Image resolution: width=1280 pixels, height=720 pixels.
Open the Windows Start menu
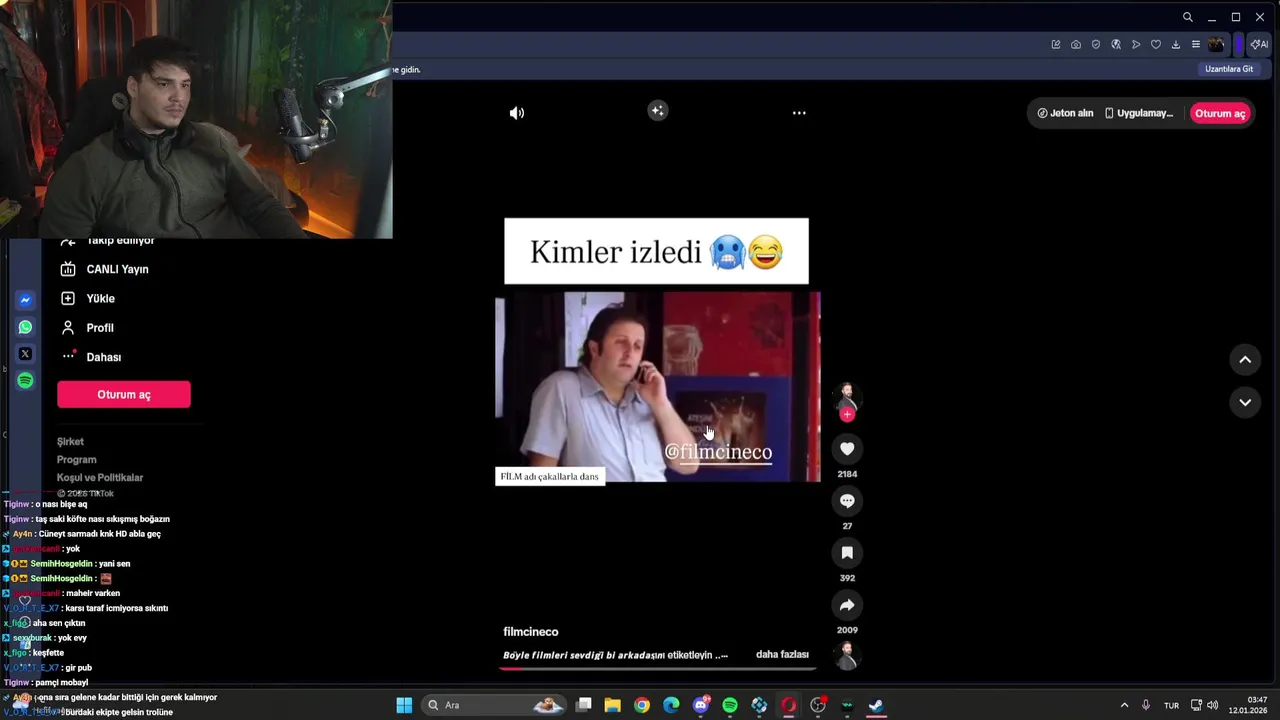tap(404, 705)
